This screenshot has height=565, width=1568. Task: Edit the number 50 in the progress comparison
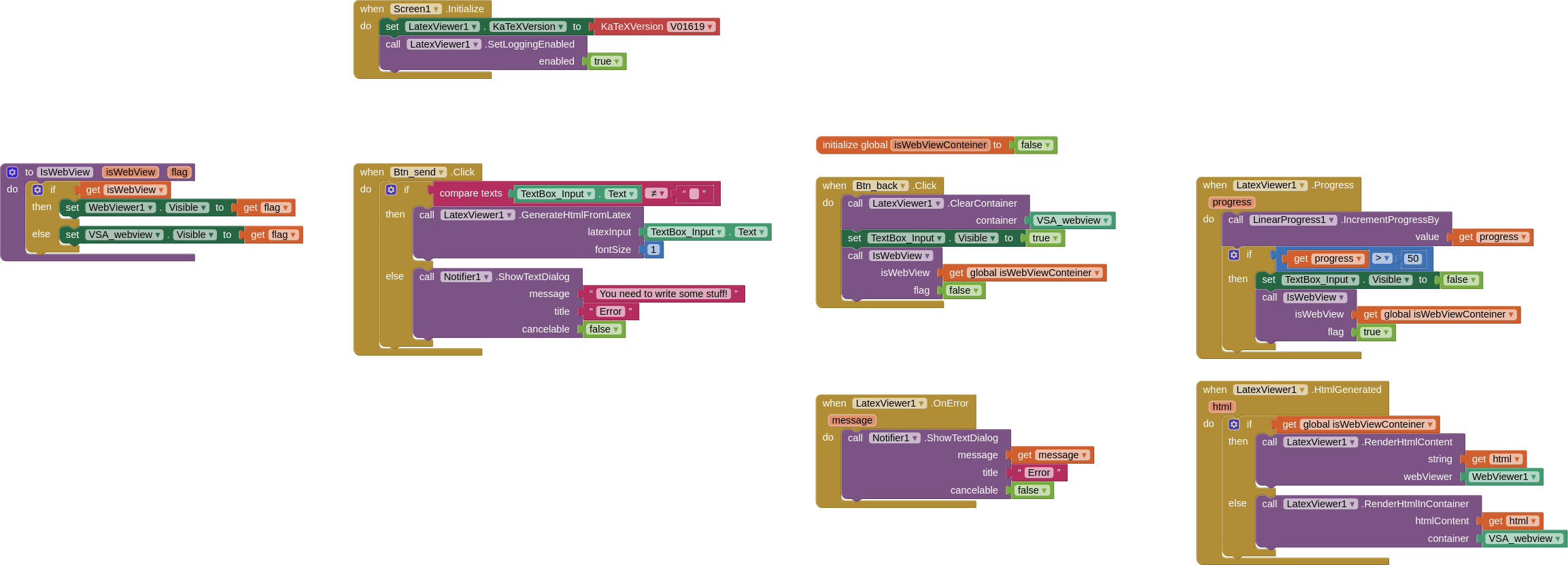click(1413, 258)
